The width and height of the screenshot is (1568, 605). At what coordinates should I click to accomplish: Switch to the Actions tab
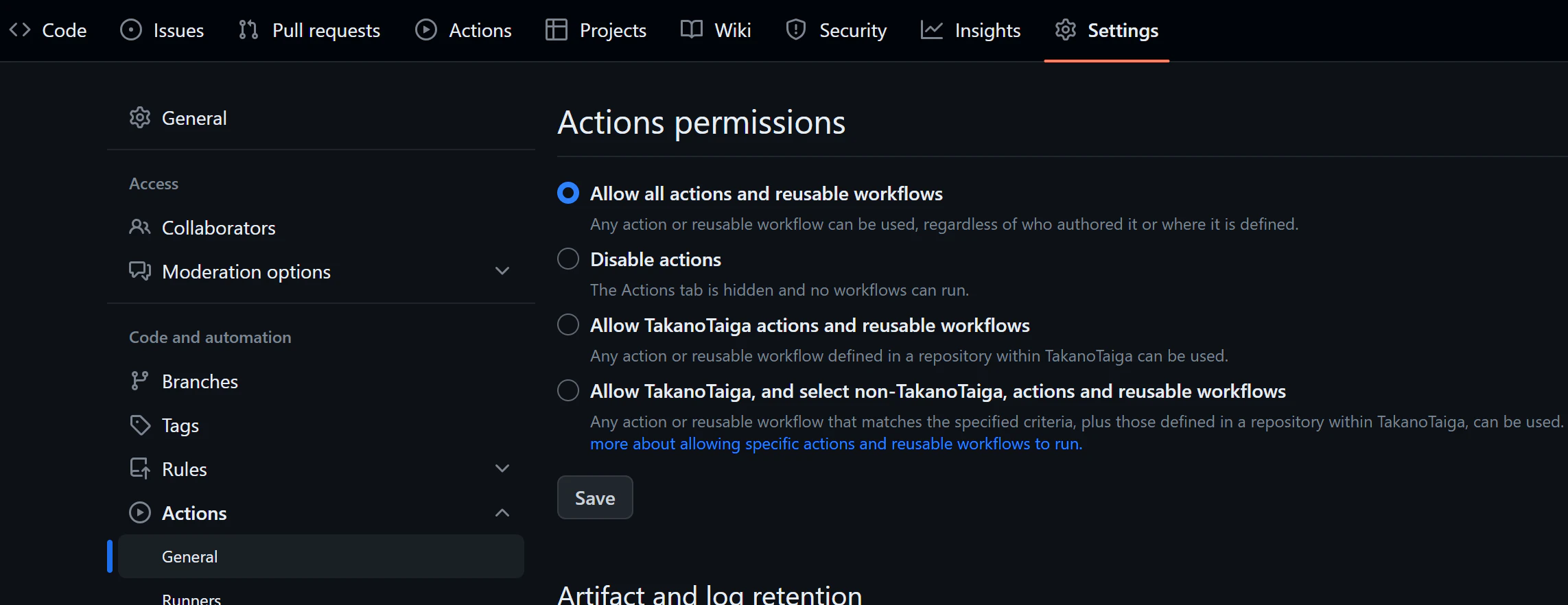click(464, 30)
